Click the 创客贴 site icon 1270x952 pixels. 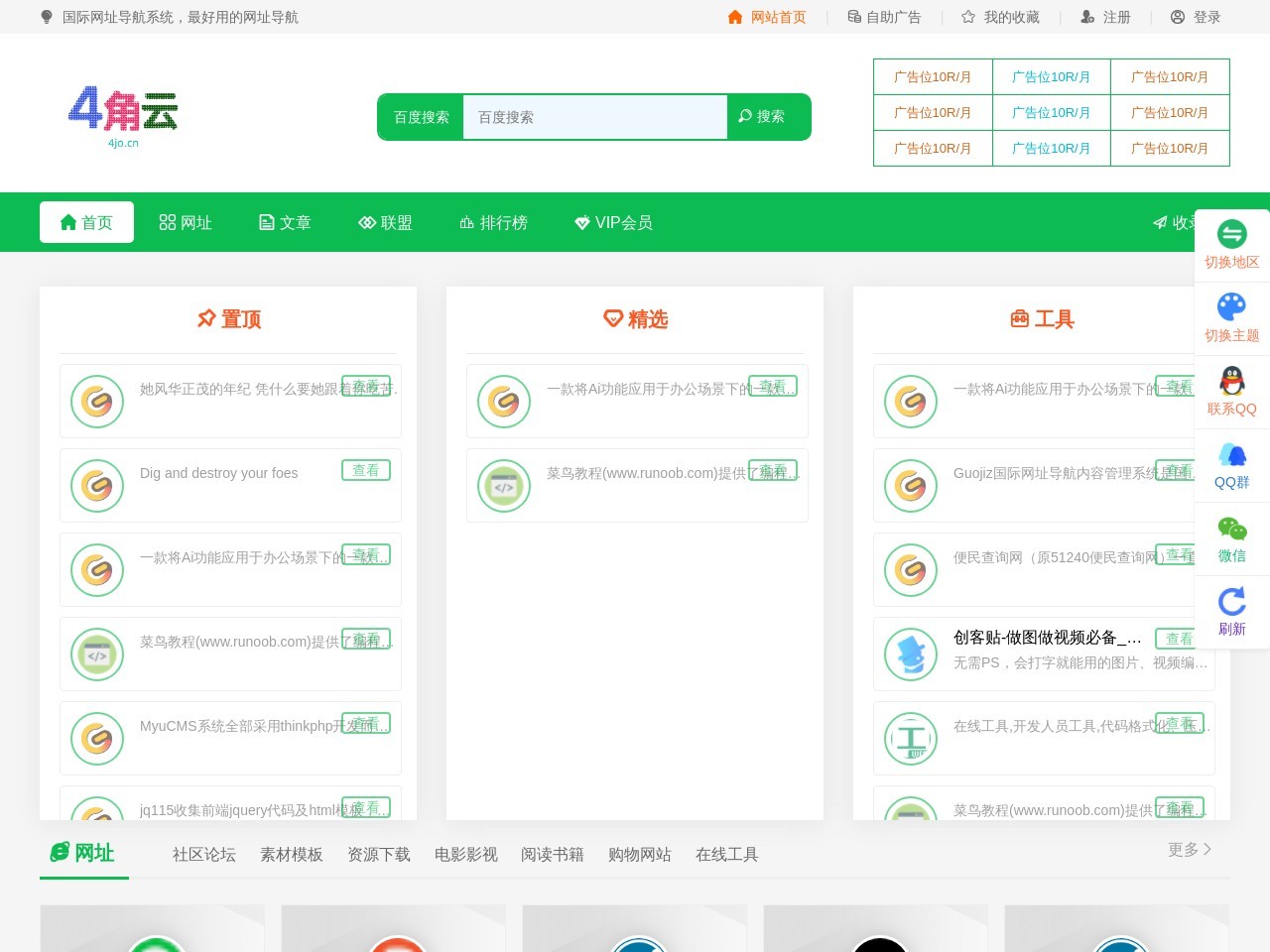click(911, 654)
